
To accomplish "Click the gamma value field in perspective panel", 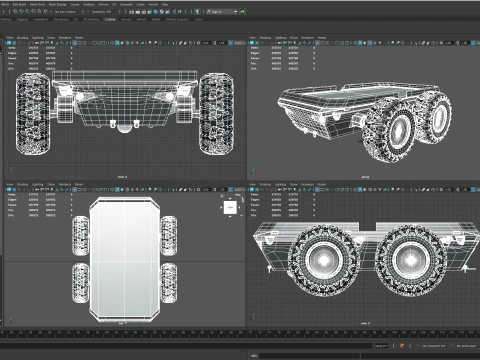I will (465, 43).
